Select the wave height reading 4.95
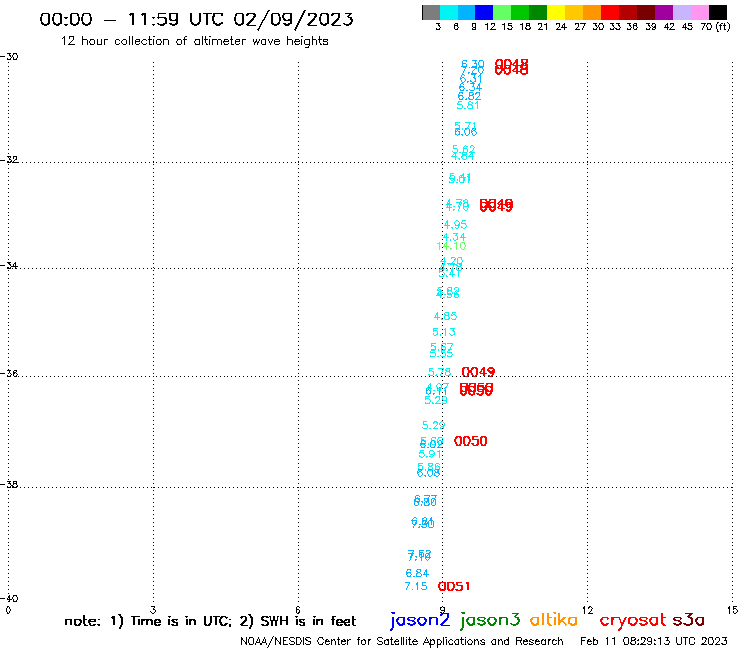The image size is (740, 650). 455,225
